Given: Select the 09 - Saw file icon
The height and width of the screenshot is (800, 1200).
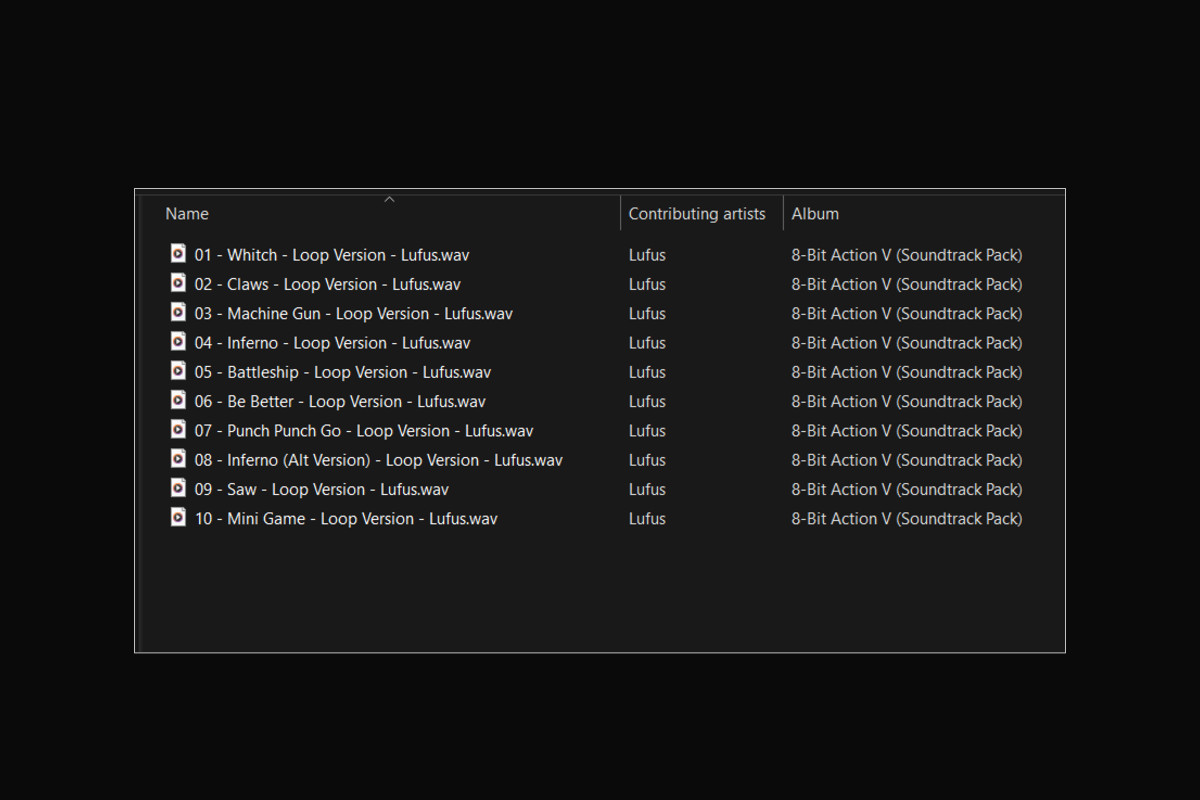Looking at the screenshot, I should point(178,488).
